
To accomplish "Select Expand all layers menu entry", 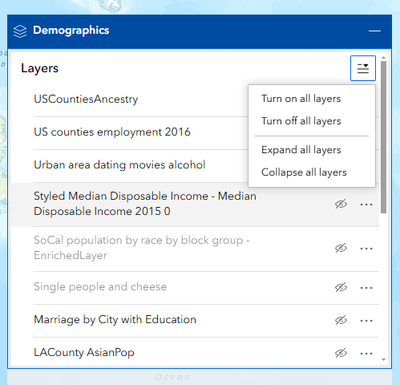I will point(301,150).
